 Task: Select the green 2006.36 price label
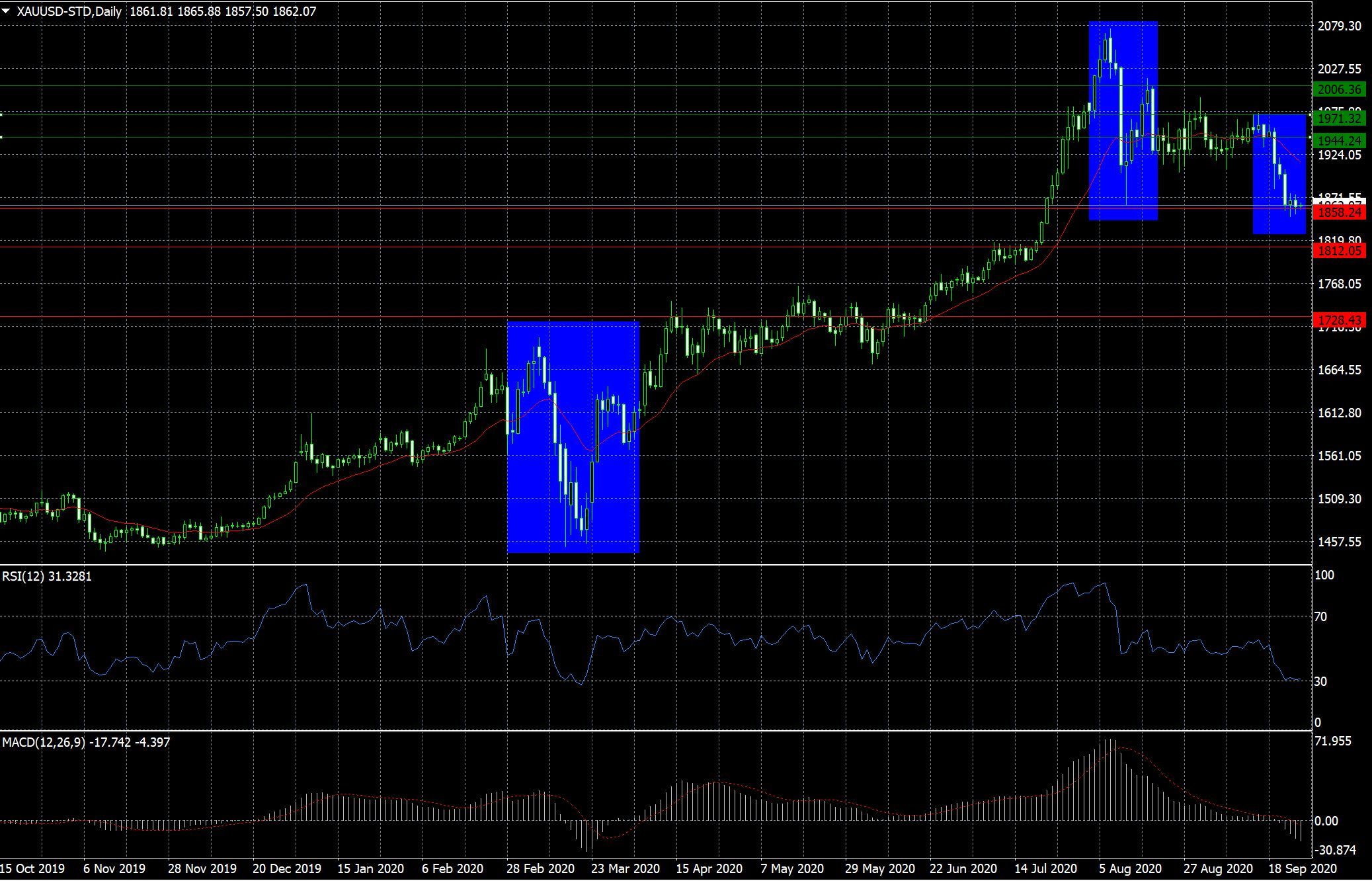click(x=1339, y=89)
